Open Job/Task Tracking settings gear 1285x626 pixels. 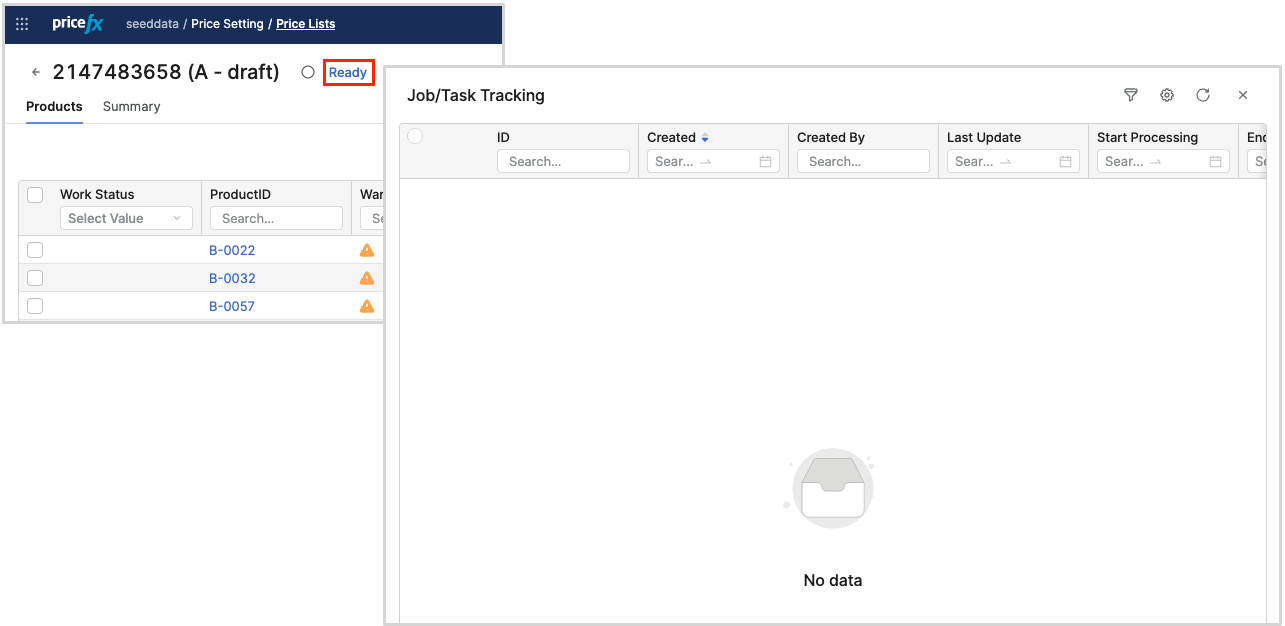1167,95
